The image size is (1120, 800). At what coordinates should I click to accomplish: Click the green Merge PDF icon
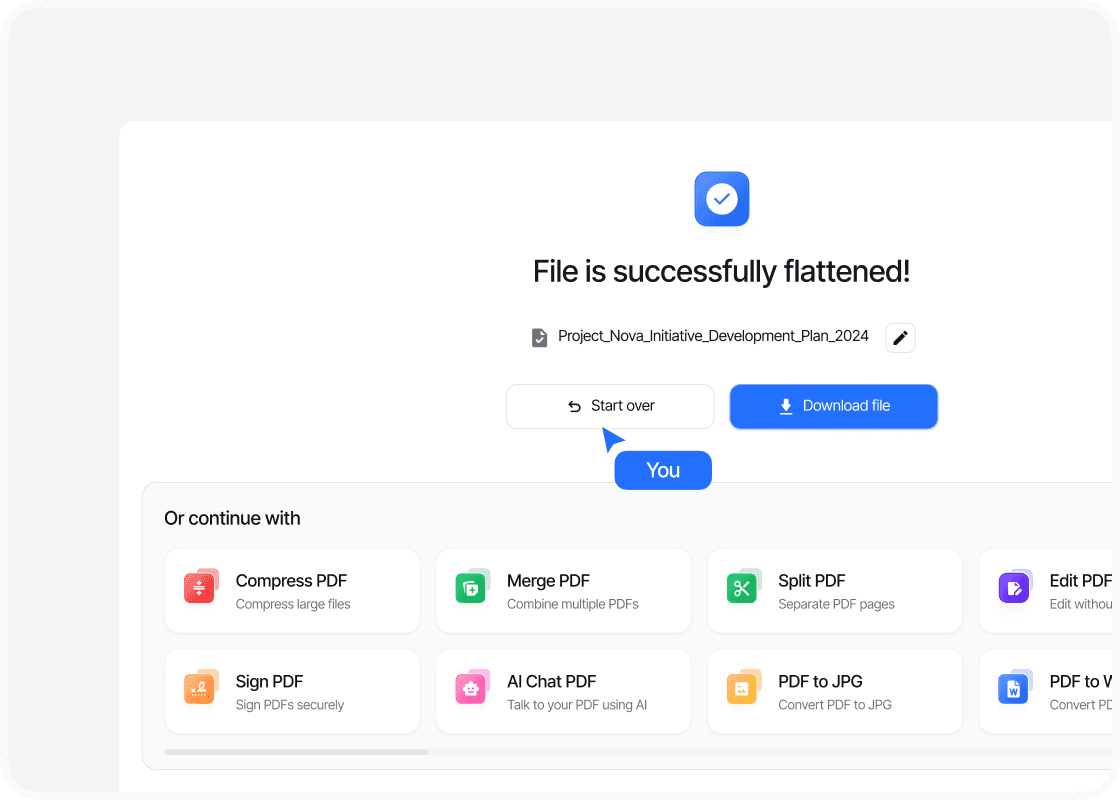coord(471,588)
